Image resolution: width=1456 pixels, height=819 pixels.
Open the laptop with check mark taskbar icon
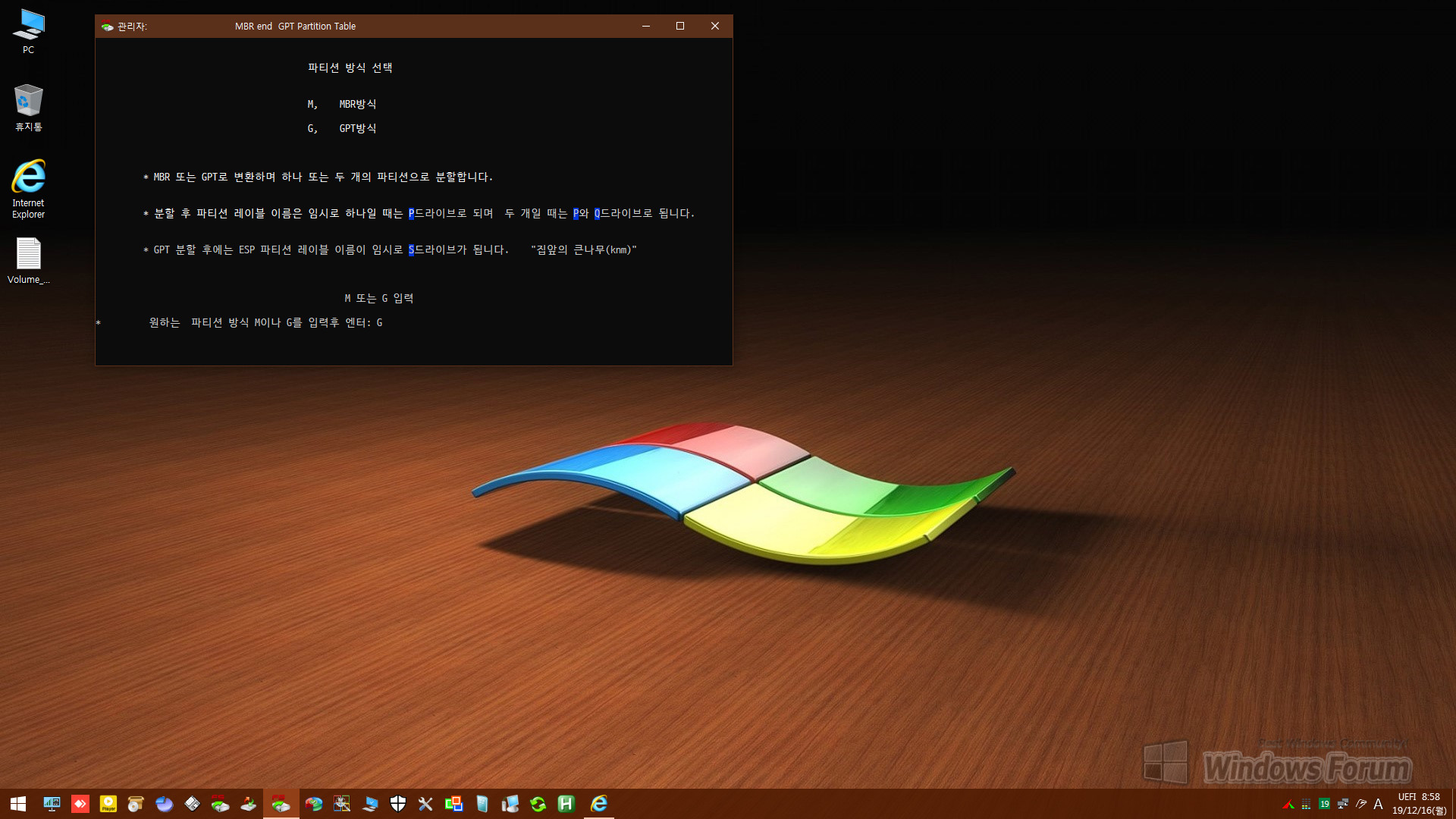point(370,804)
